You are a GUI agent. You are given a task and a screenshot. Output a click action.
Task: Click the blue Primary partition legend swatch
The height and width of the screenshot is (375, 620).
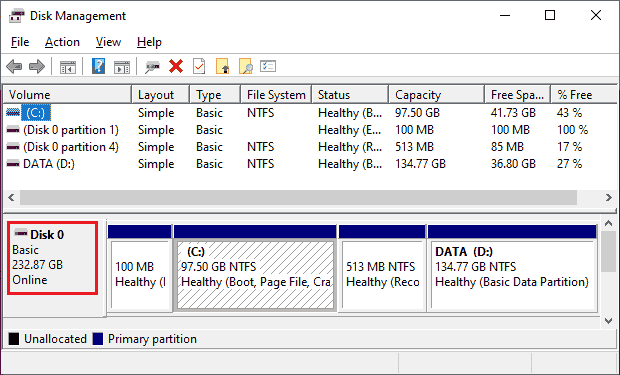pyautogui.click(x=98, y=339)
